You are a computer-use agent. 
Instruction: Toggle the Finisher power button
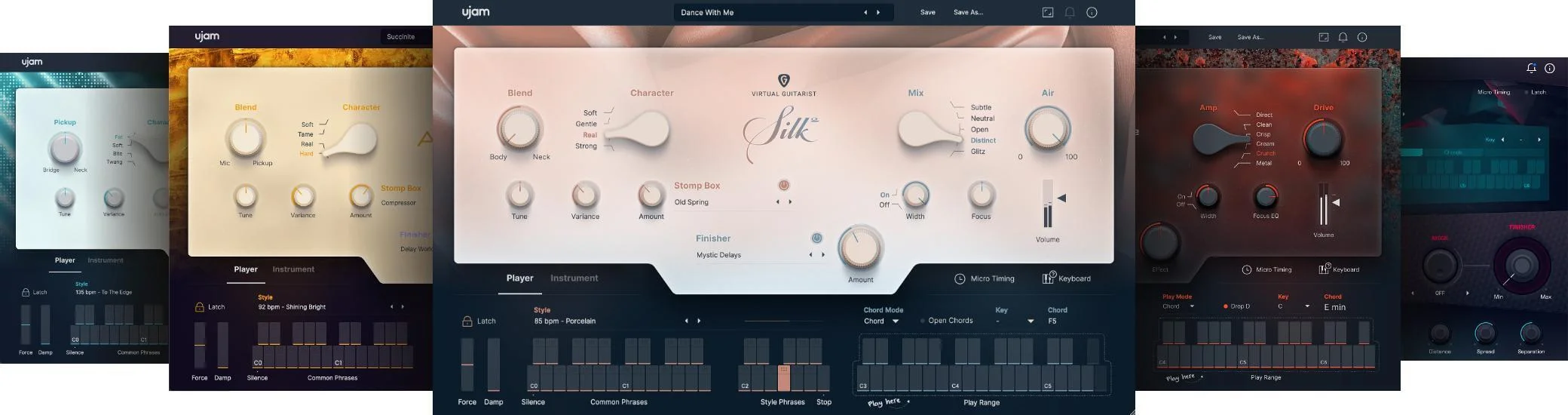click(x=816, y=238)
